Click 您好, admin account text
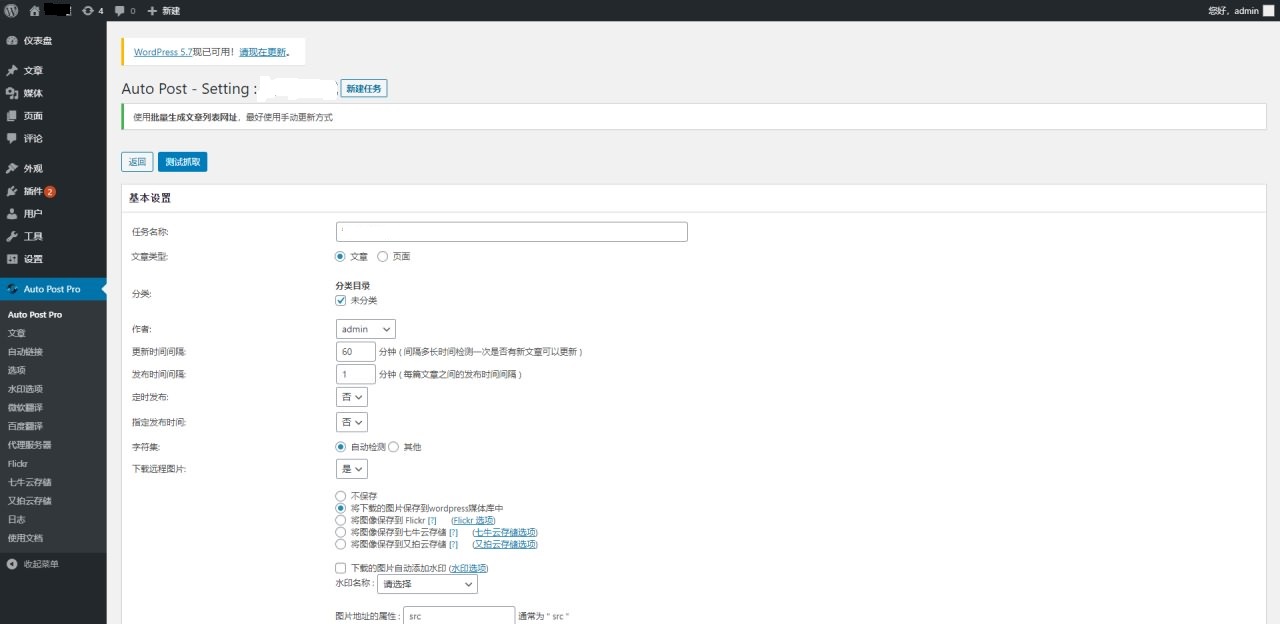The image size is (1280, 624). (1233, 11)
